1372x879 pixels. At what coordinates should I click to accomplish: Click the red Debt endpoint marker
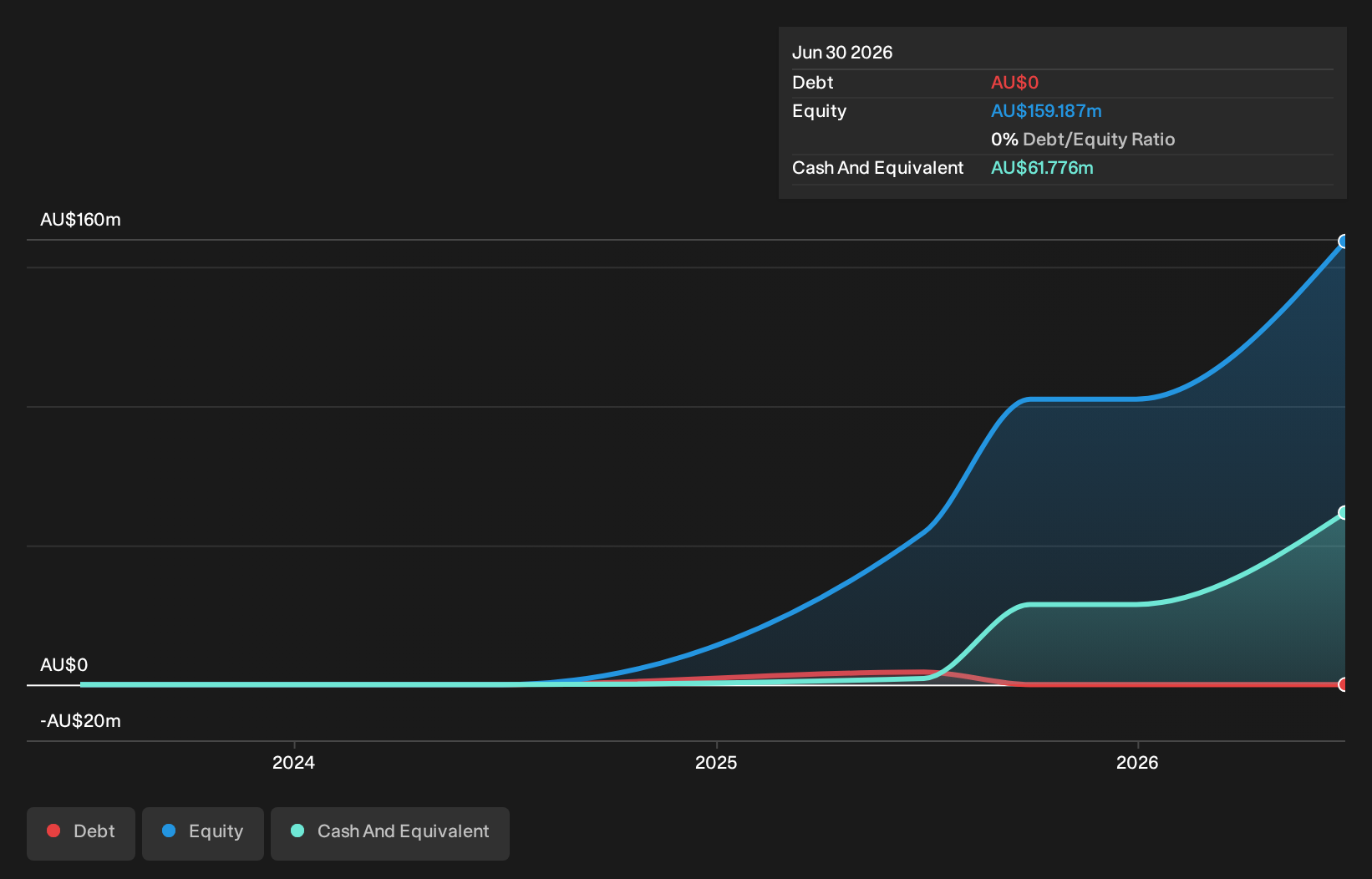[1344, 684]
